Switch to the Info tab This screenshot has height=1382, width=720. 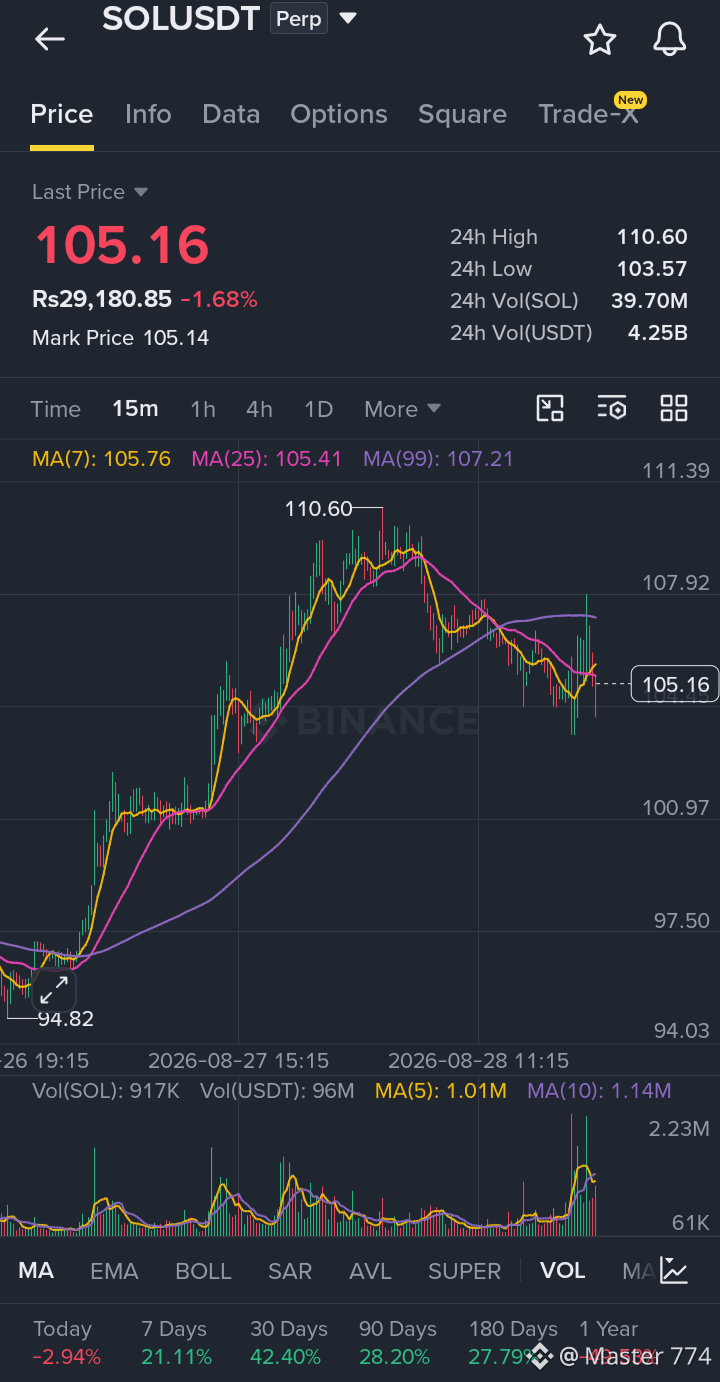(148, 114)
